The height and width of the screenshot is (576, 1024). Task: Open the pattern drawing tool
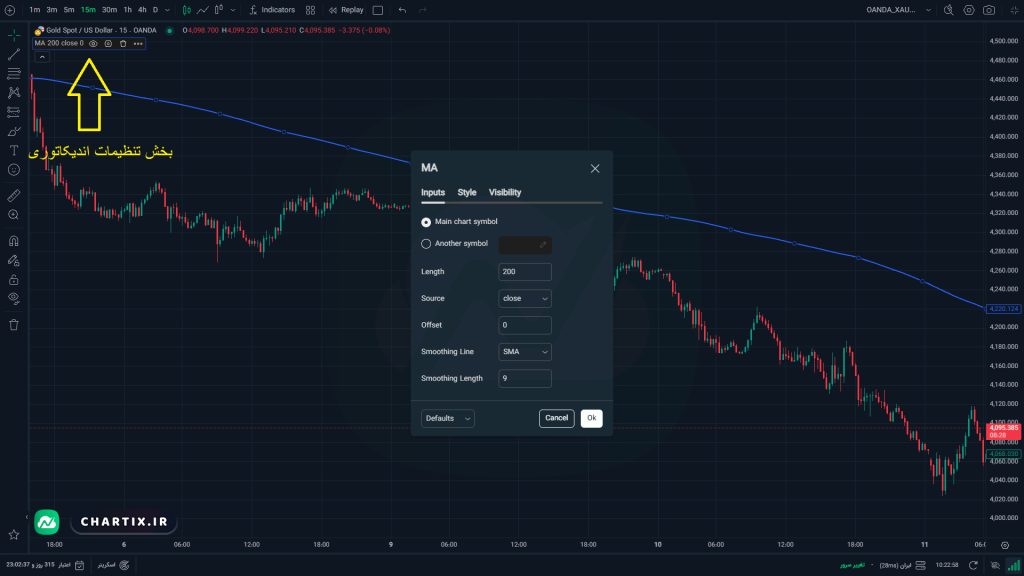coord(14,93)
